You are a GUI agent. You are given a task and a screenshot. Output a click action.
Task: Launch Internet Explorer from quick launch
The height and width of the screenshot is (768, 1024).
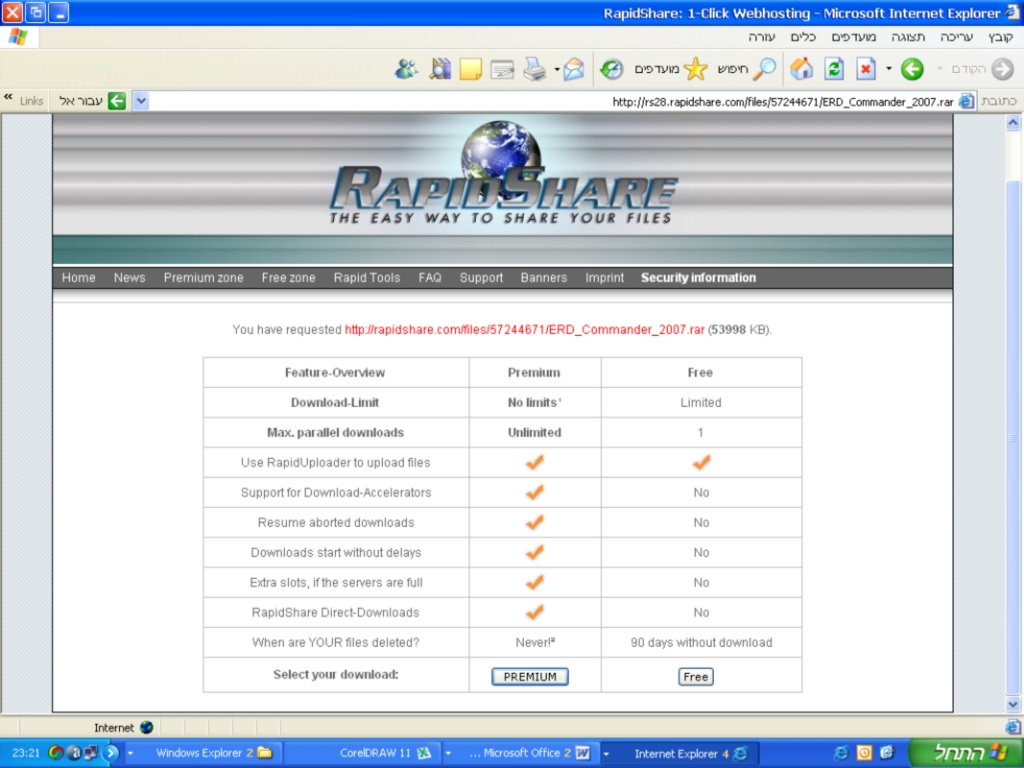click(x=841, y=753)
